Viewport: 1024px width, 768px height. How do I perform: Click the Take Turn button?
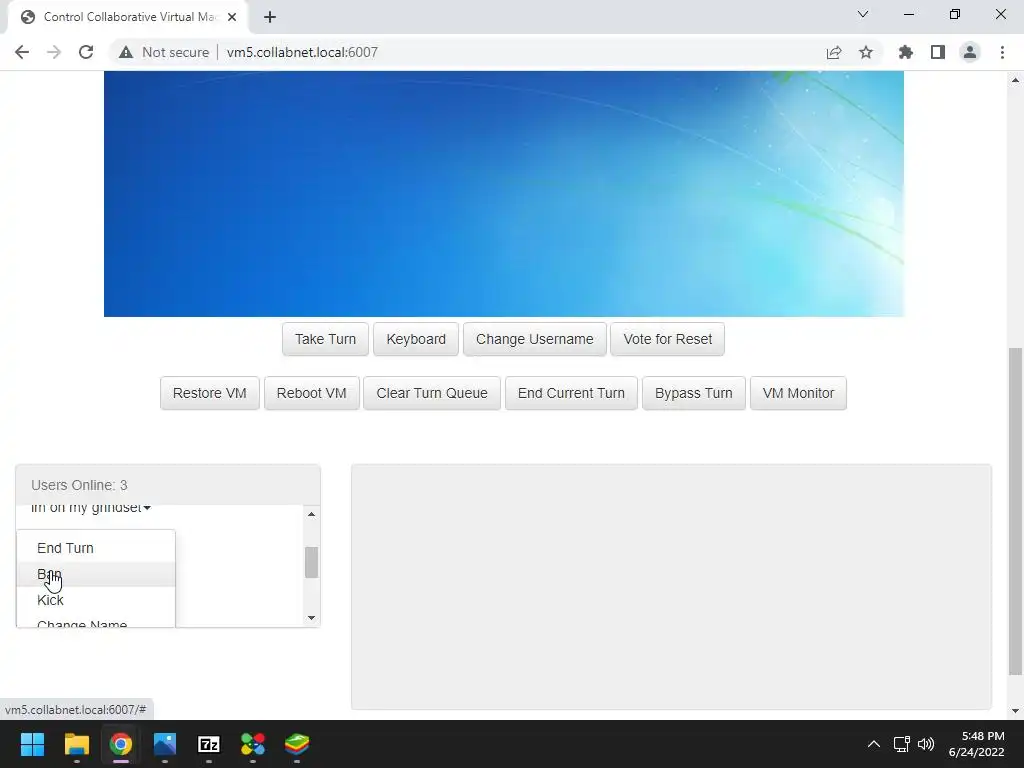[325, 339]
